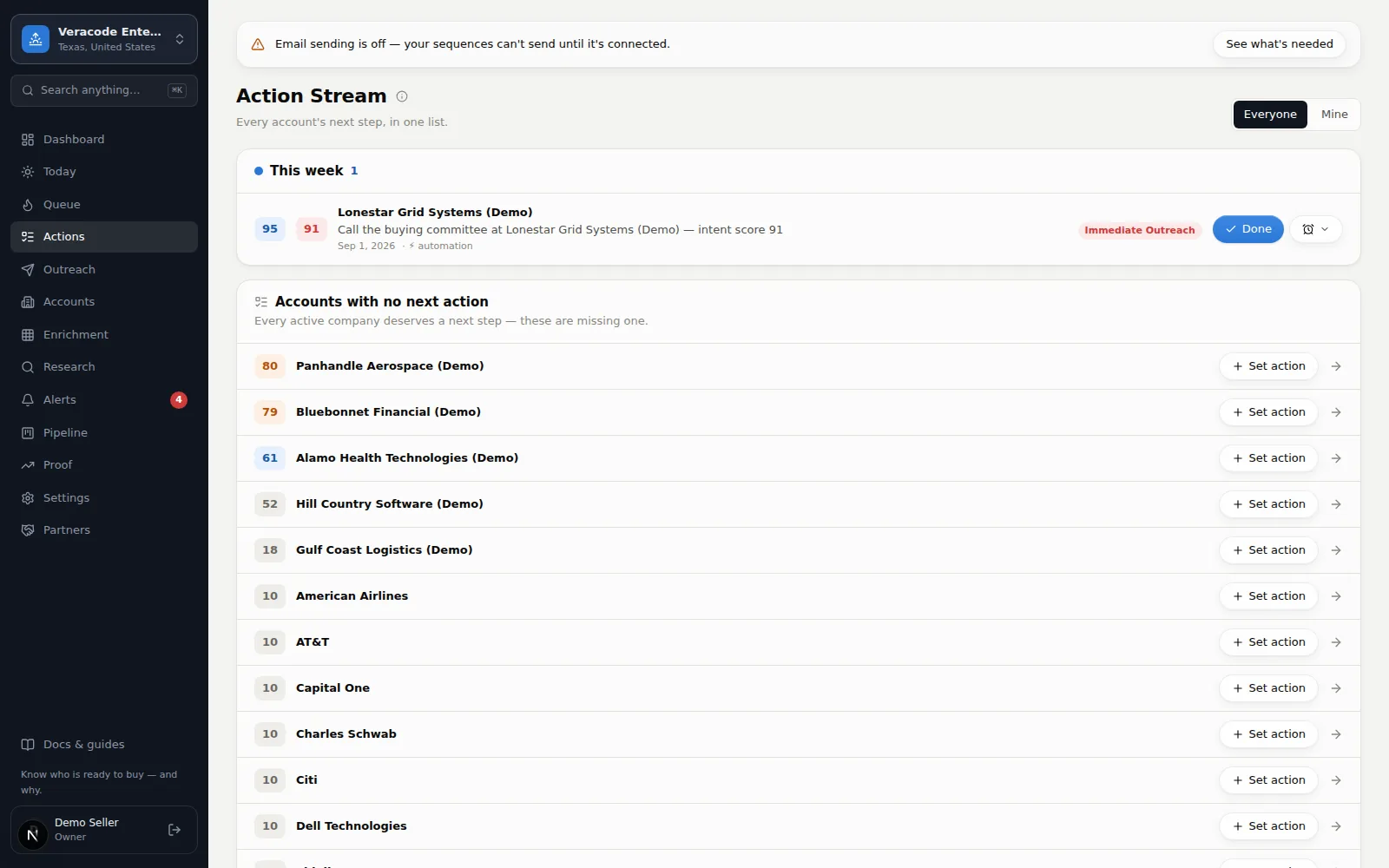Go to the Dashboard menu item
This screenshot has height=868, width=1389.
[x=103, y=139]
